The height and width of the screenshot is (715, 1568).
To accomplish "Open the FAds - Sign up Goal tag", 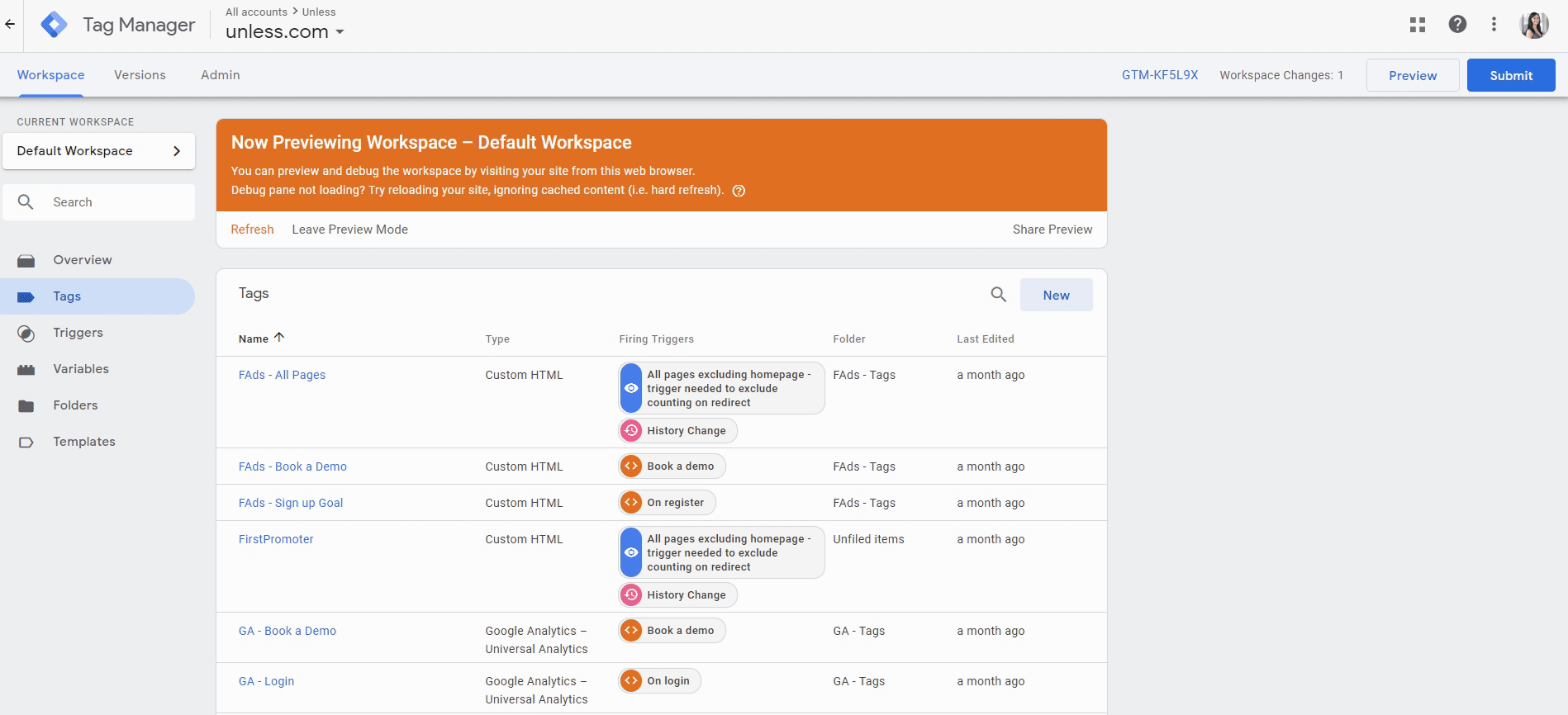I will tap(291, 503).
